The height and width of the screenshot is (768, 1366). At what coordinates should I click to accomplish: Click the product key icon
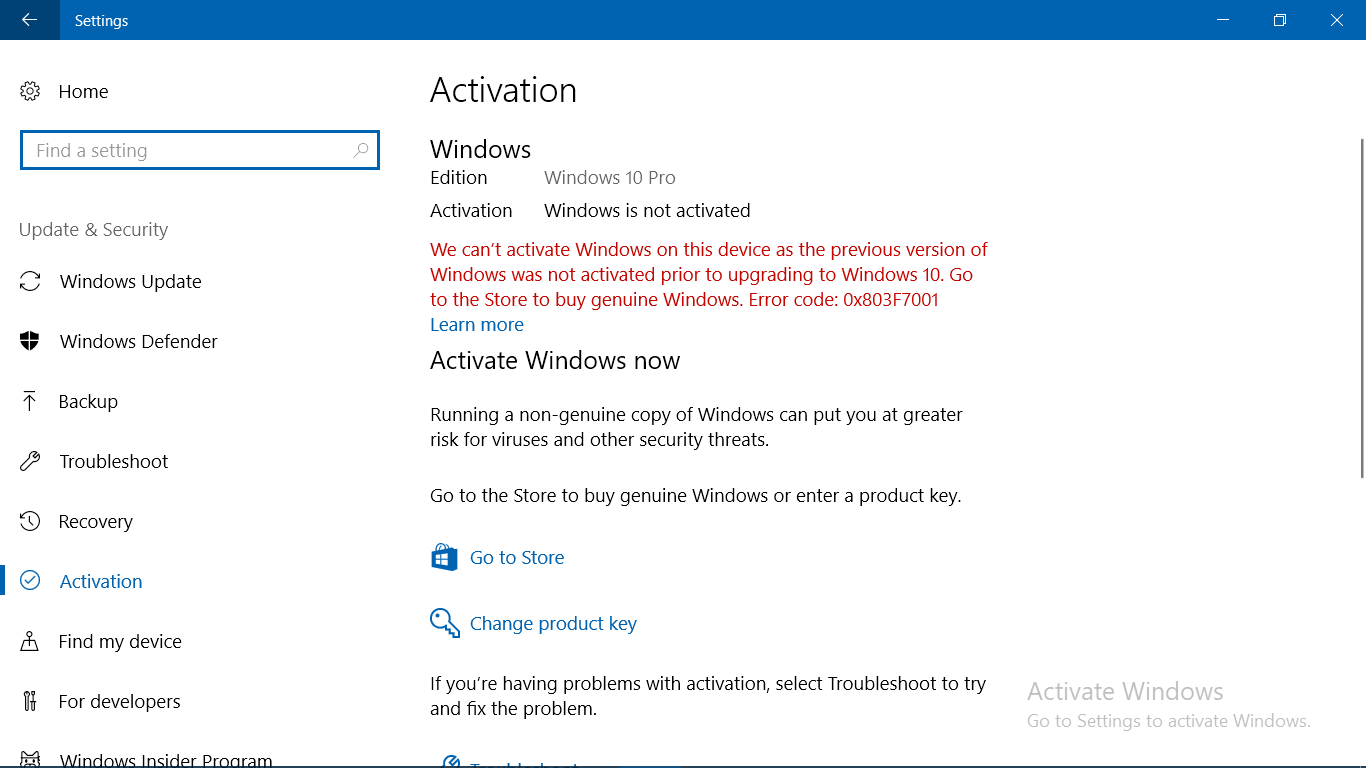[x=444, y=623]
